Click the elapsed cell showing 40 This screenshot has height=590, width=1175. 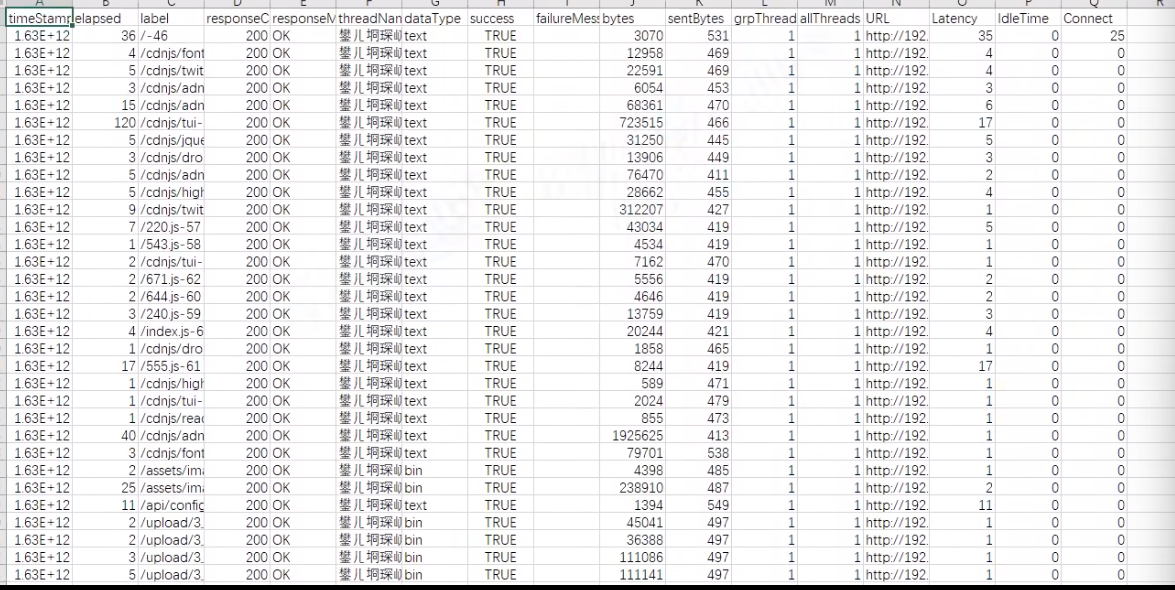click(x=106, y=435)
